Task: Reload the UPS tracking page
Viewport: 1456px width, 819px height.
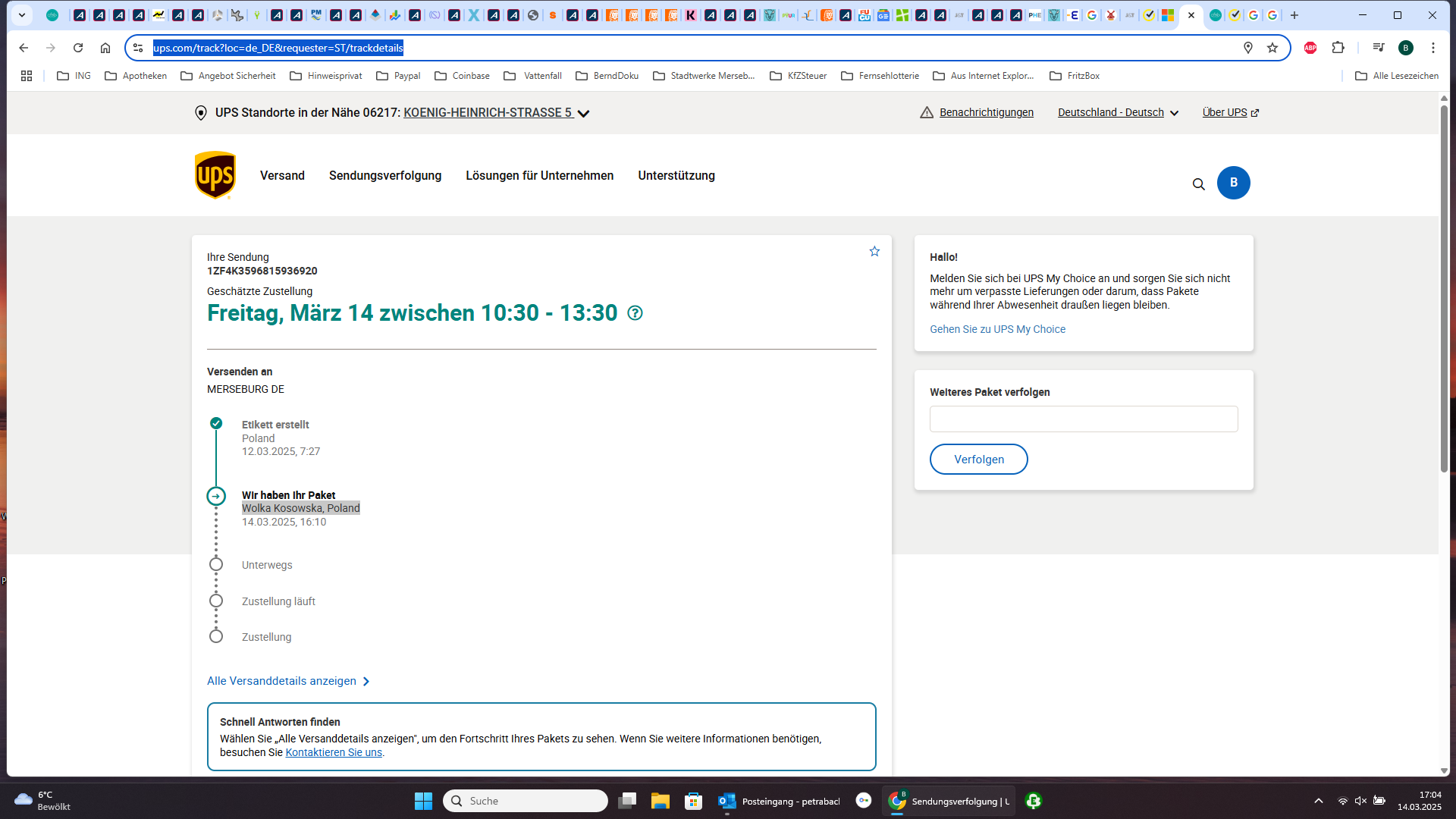Action: 78,48
